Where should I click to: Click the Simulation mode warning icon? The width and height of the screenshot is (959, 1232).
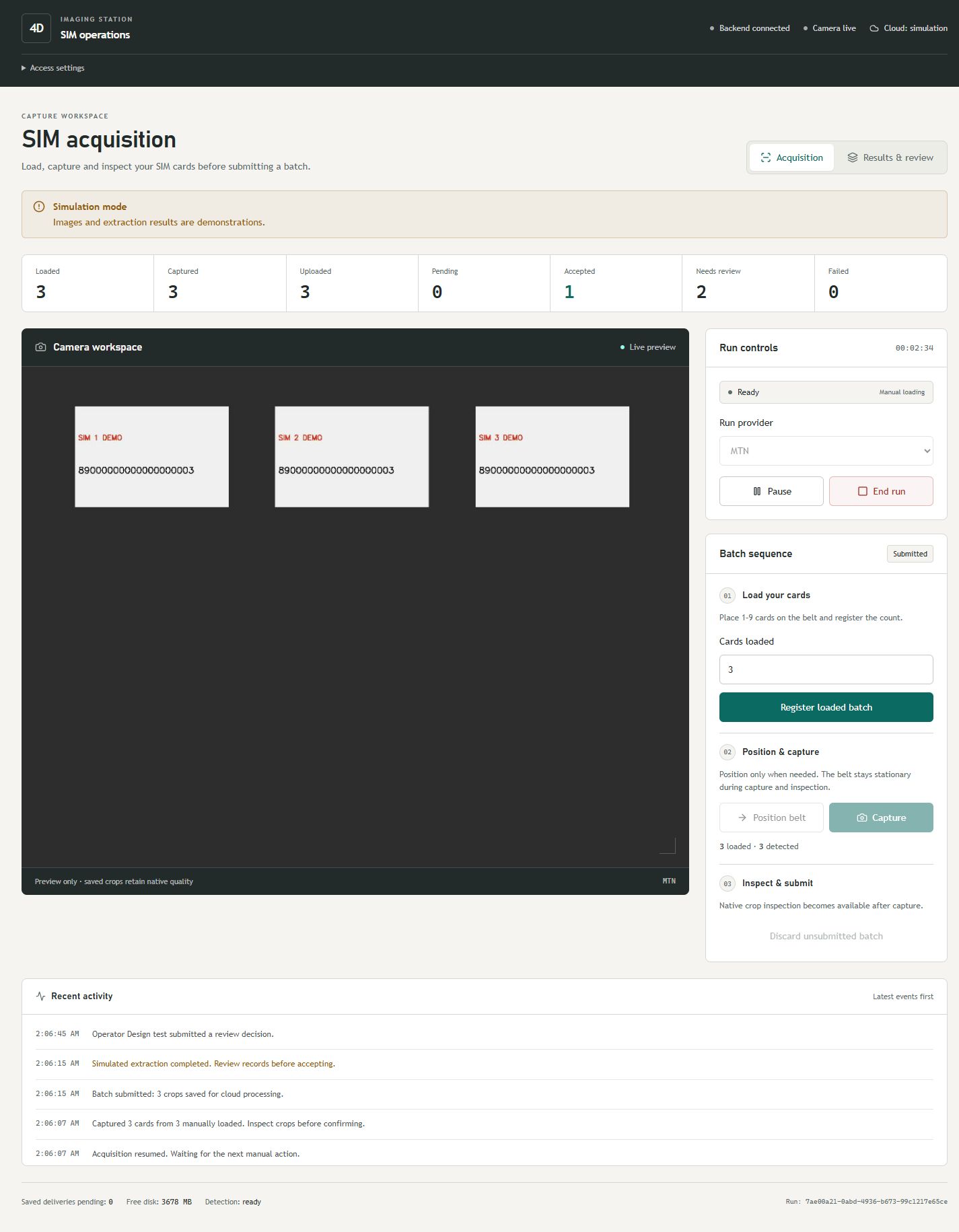click(39, 207)
